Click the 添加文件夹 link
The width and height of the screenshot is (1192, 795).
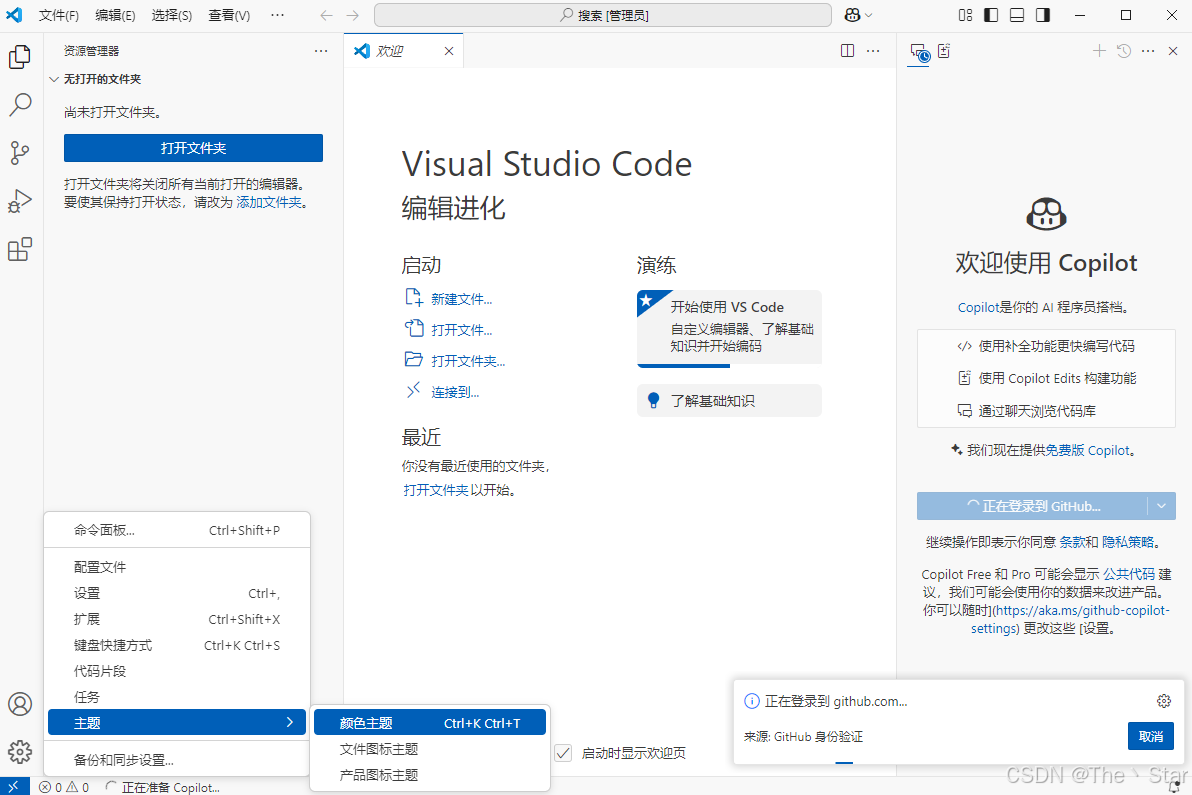pos(269,203)
